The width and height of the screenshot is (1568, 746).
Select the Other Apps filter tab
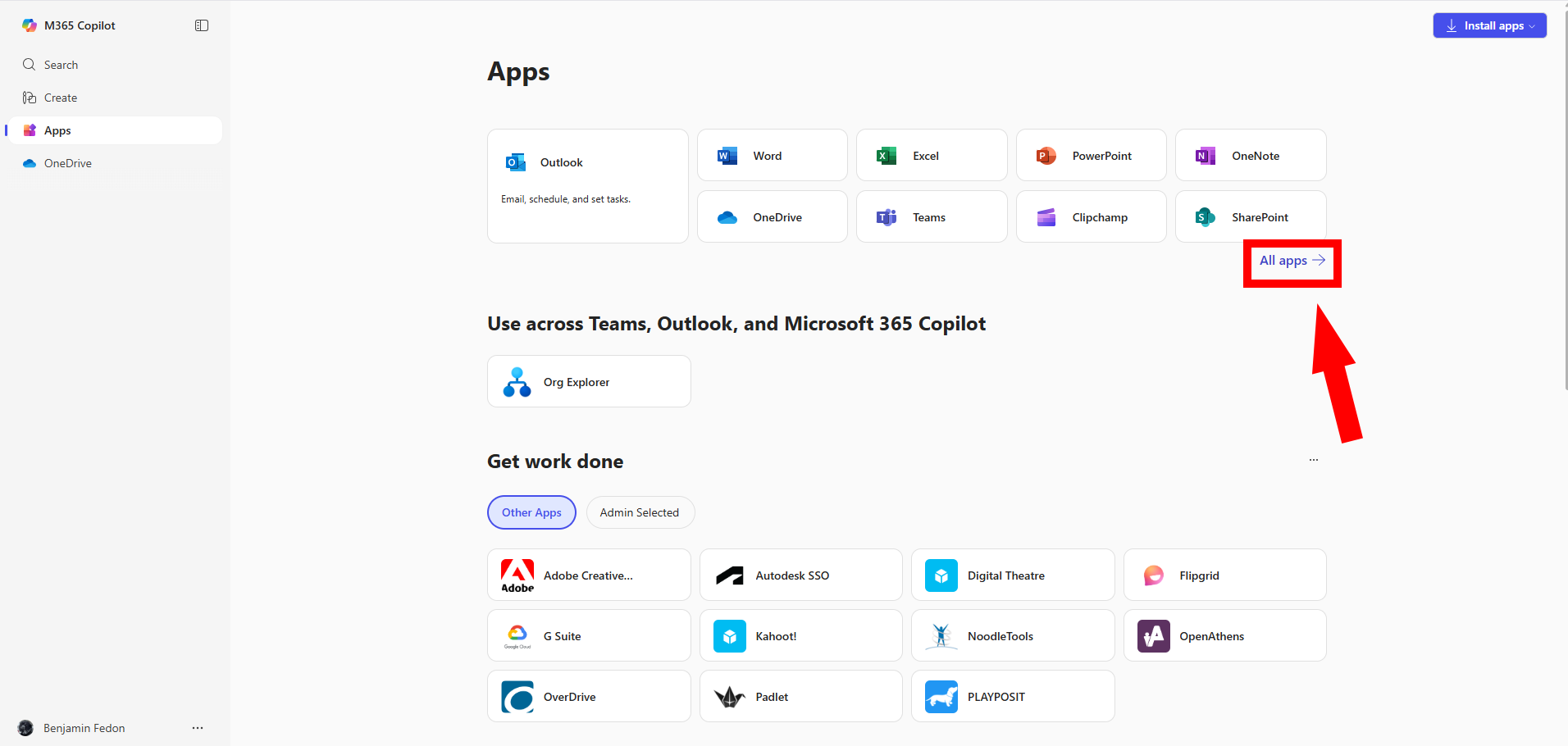pyautogui.click(x=532, y=512)
